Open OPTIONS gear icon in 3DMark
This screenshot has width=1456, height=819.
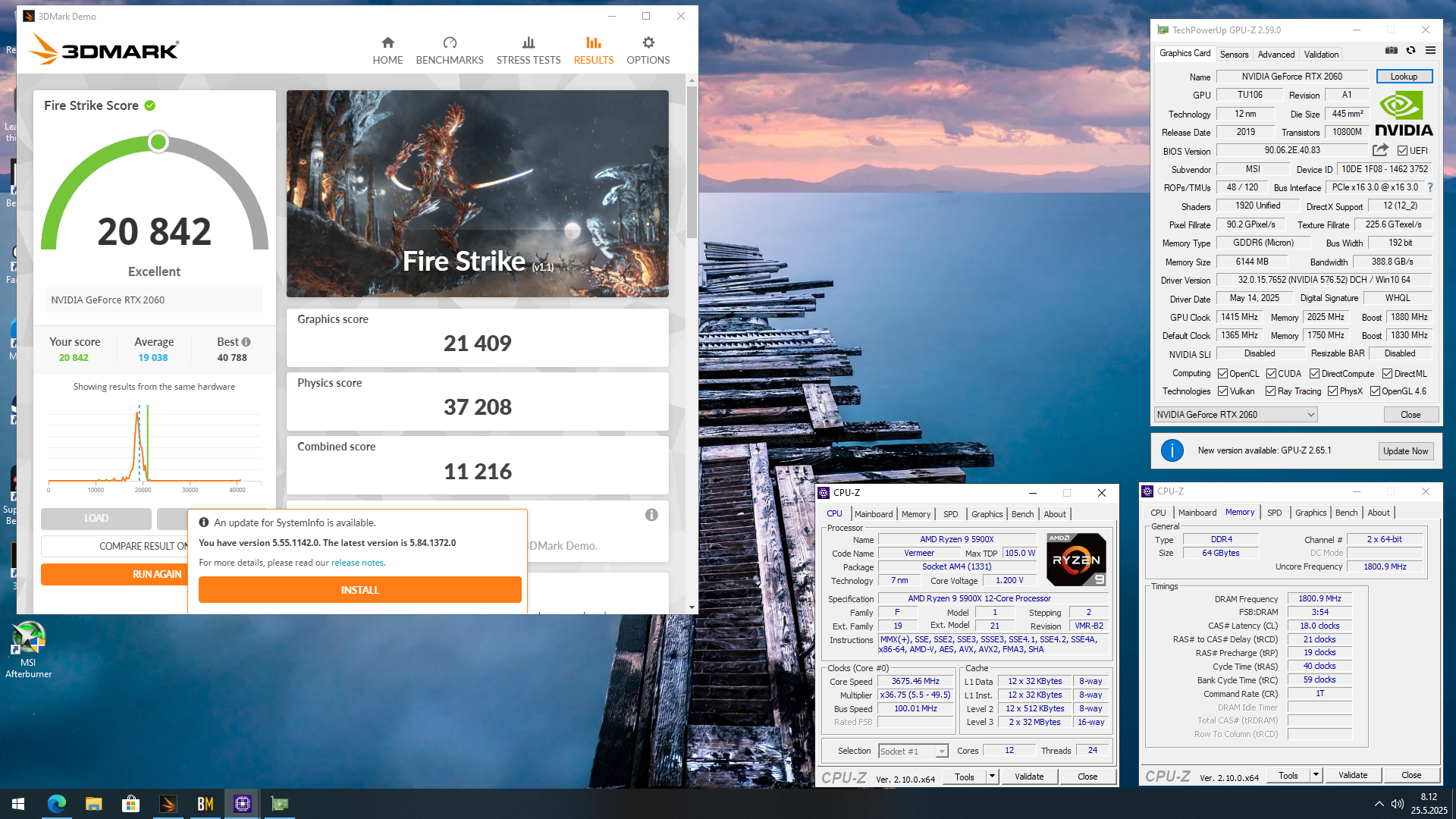[x=648, y=42]
